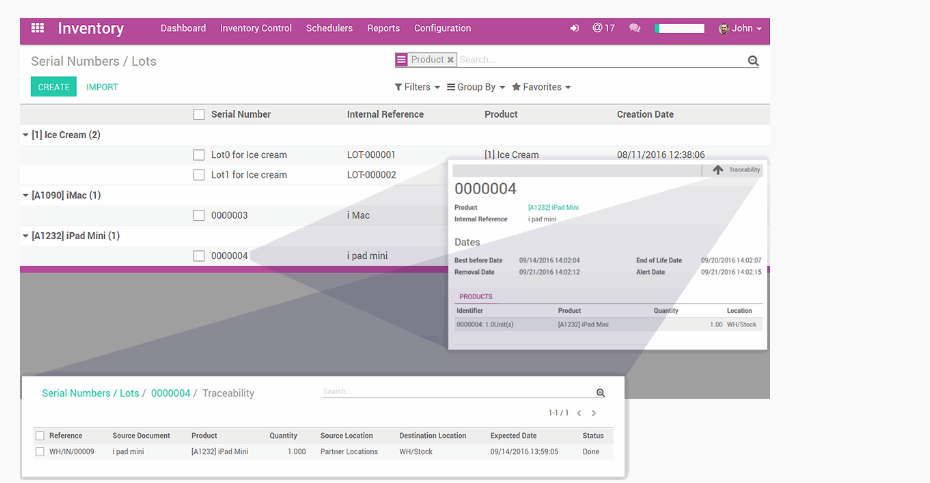930x483 pixels.
Task: Open the Configuration menu
Action: click(442, 28)
